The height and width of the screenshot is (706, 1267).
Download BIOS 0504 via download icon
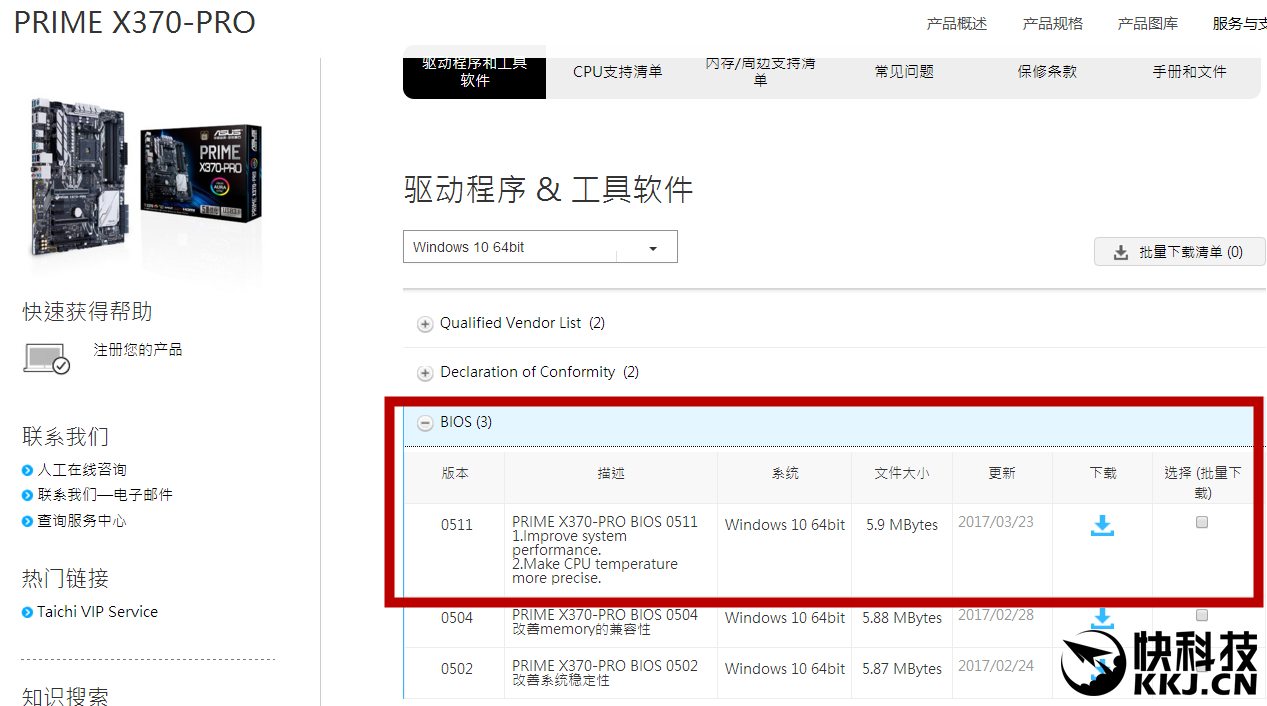tap(1102, 618)
